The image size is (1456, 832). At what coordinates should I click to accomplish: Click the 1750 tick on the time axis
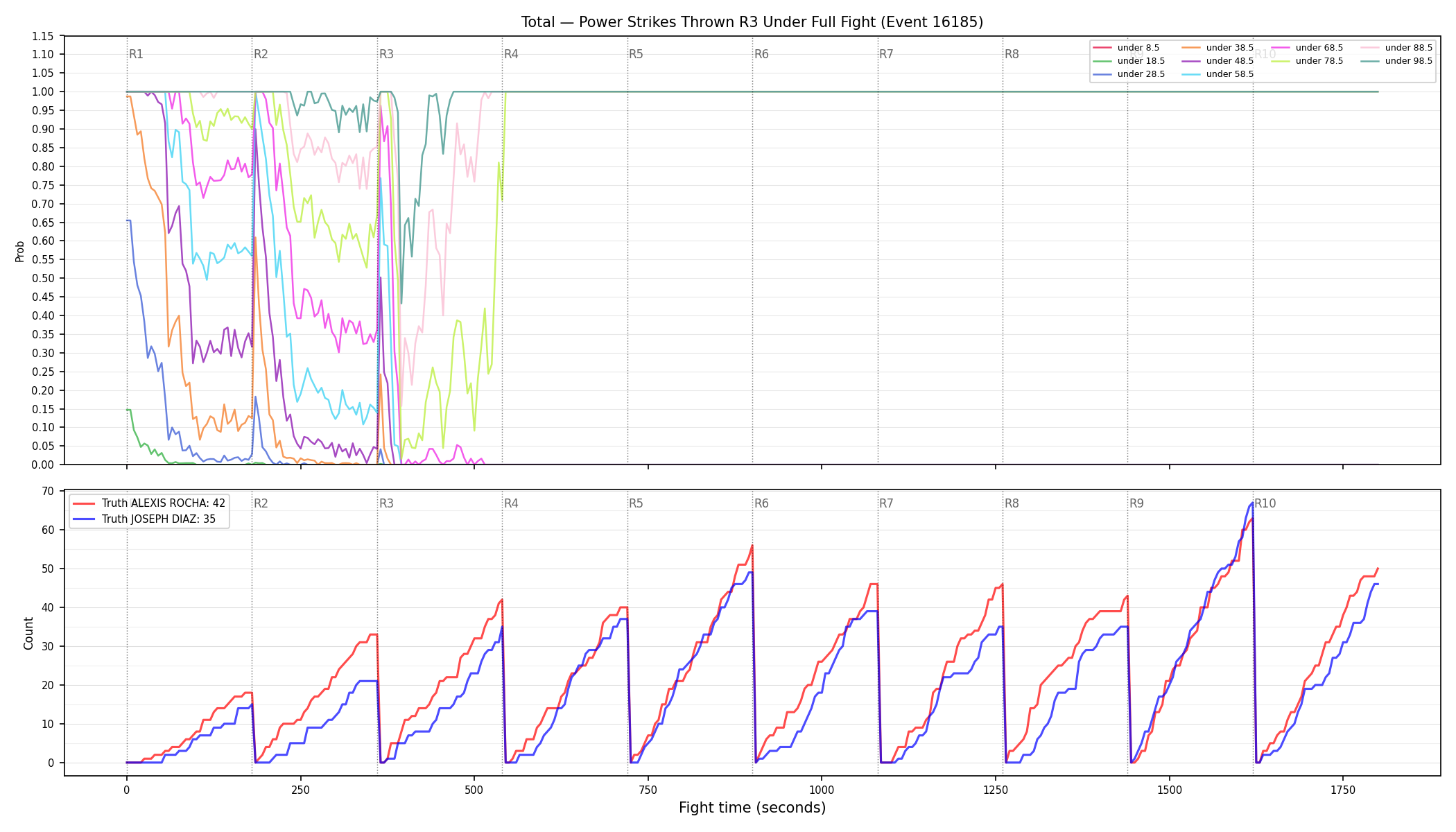click(x=1343, y=790)
